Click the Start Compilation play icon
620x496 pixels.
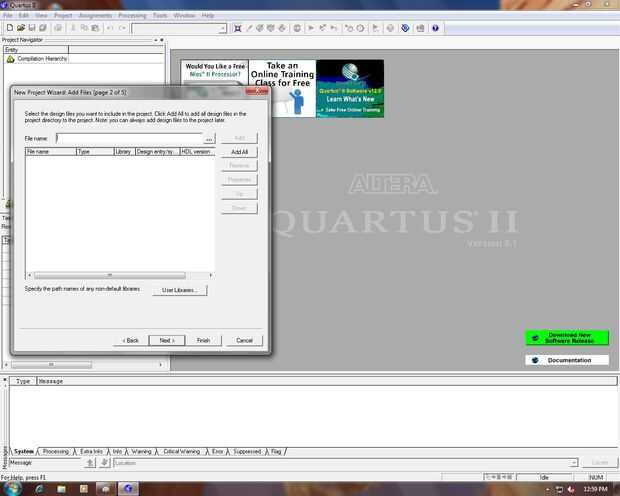(x=311, y=28)
